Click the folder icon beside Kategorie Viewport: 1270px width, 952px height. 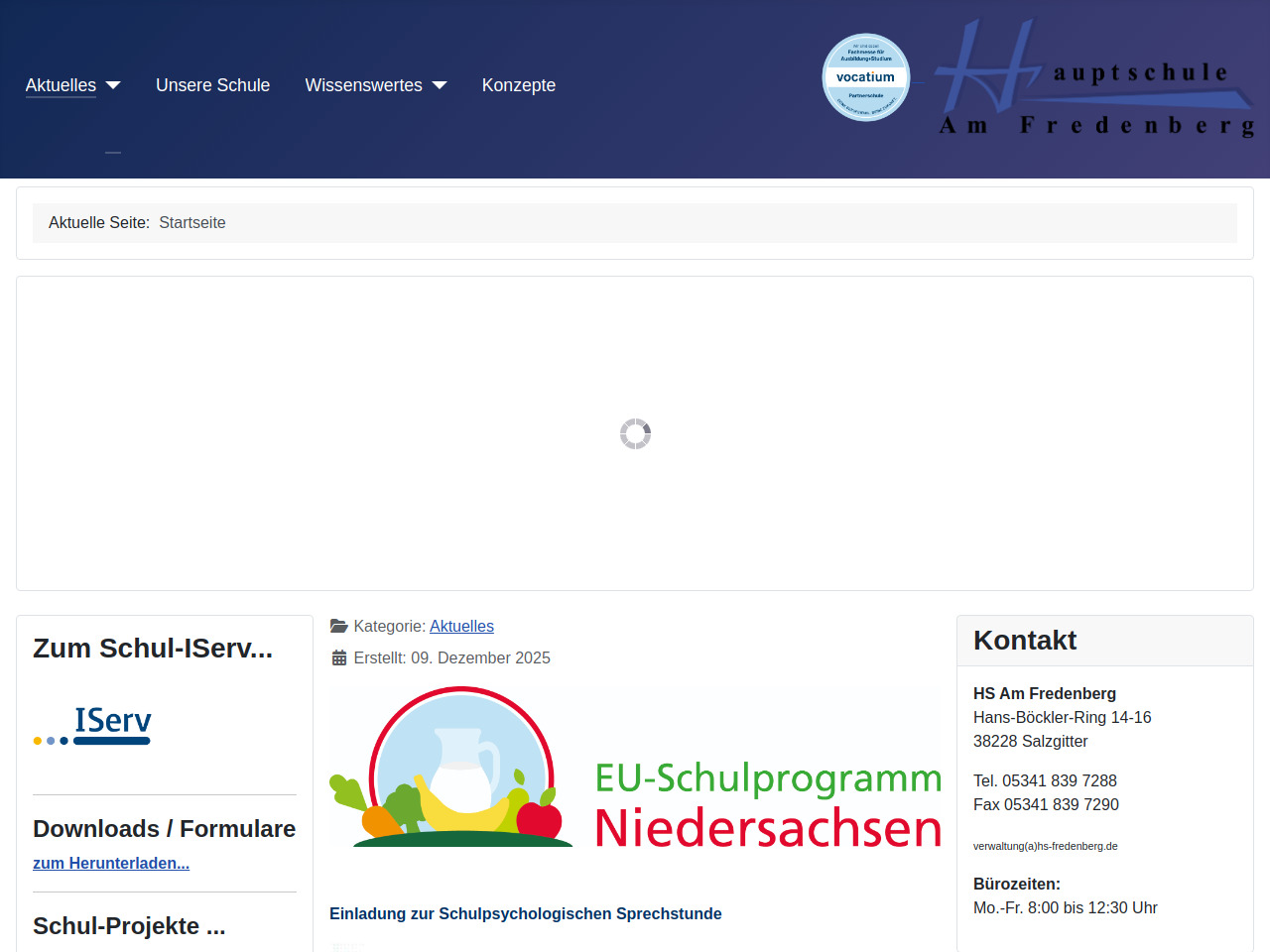click(x=338, y=626)
